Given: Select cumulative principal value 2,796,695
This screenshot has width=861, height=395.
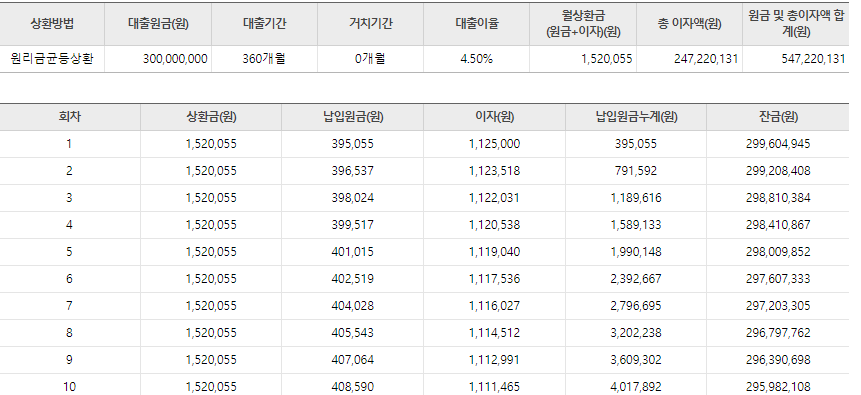Looking at the screenshot, I should point(636,305).
